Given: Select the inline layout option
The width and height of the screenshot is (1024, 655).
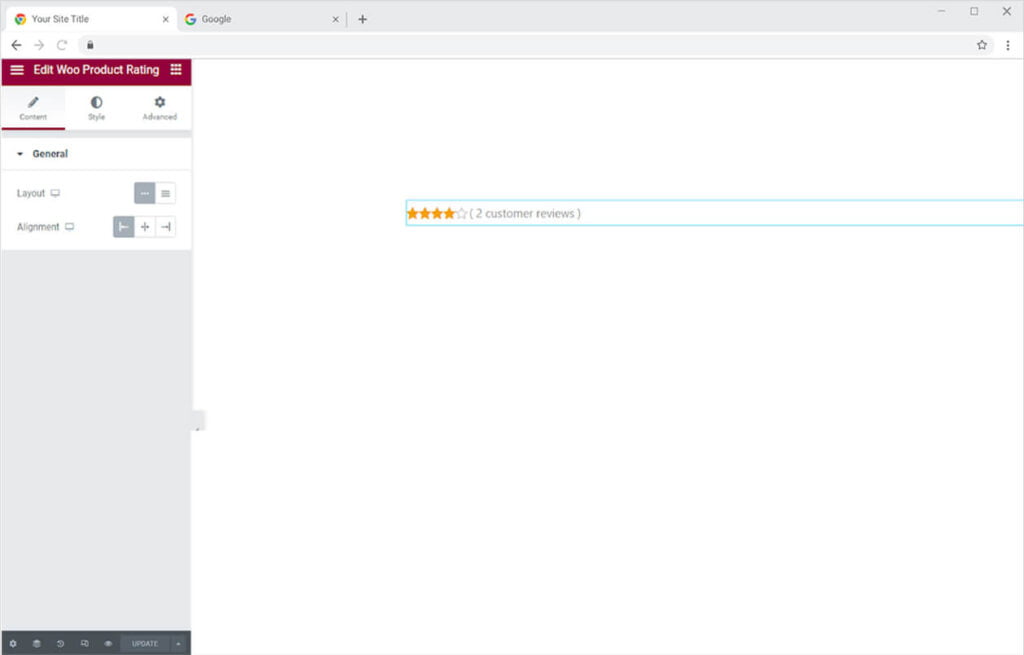Looking at the screenshot, I should coord(145,193).
